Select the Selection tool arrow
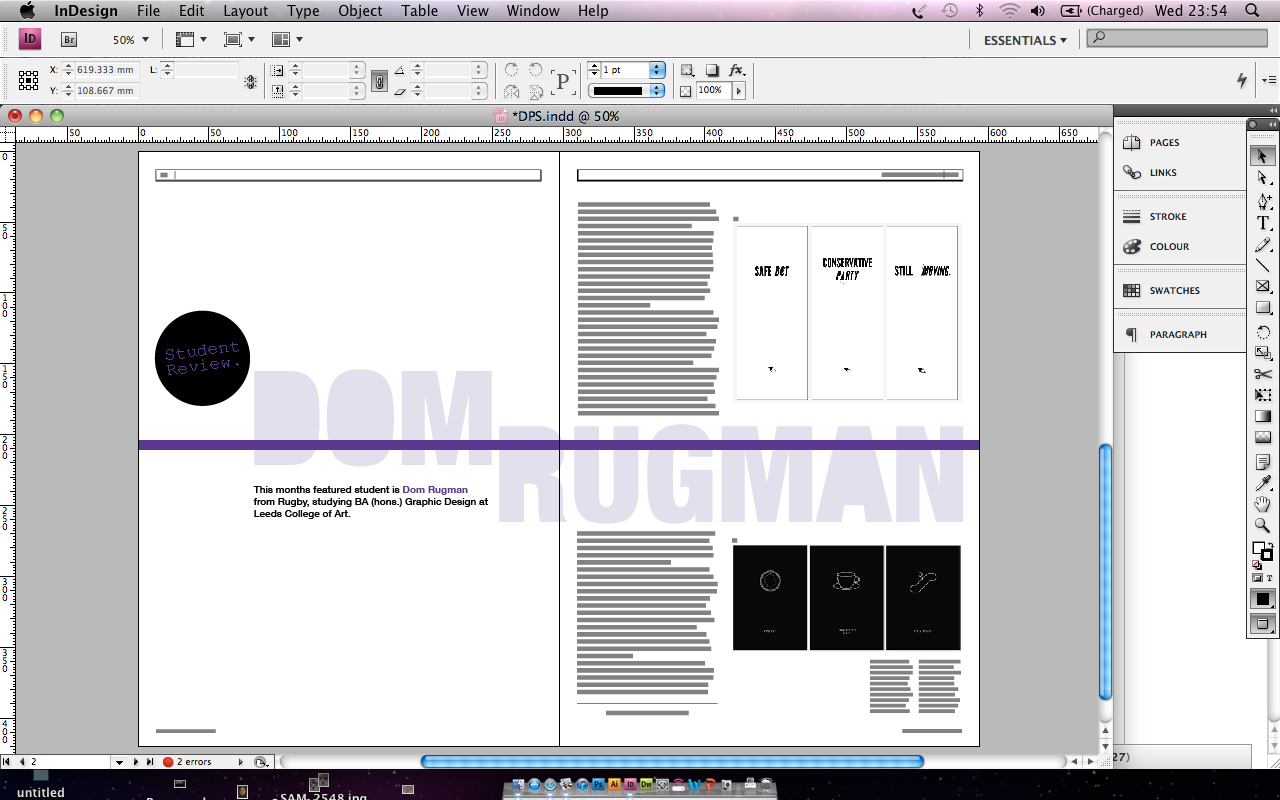Screen dimensions: 1280x800 tap(1262, 156)
